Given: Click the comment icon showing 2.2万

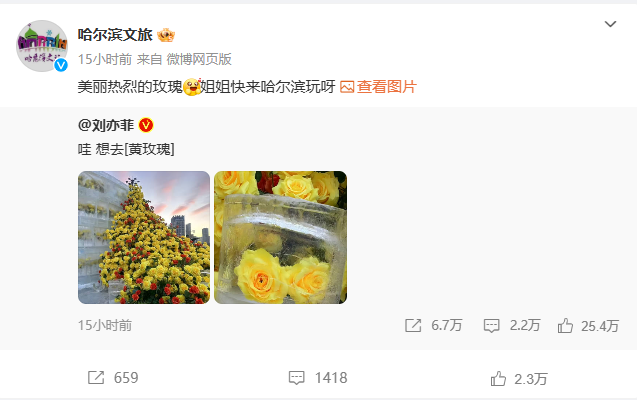Looking at the screenshot, I should (x=491, y=326).
